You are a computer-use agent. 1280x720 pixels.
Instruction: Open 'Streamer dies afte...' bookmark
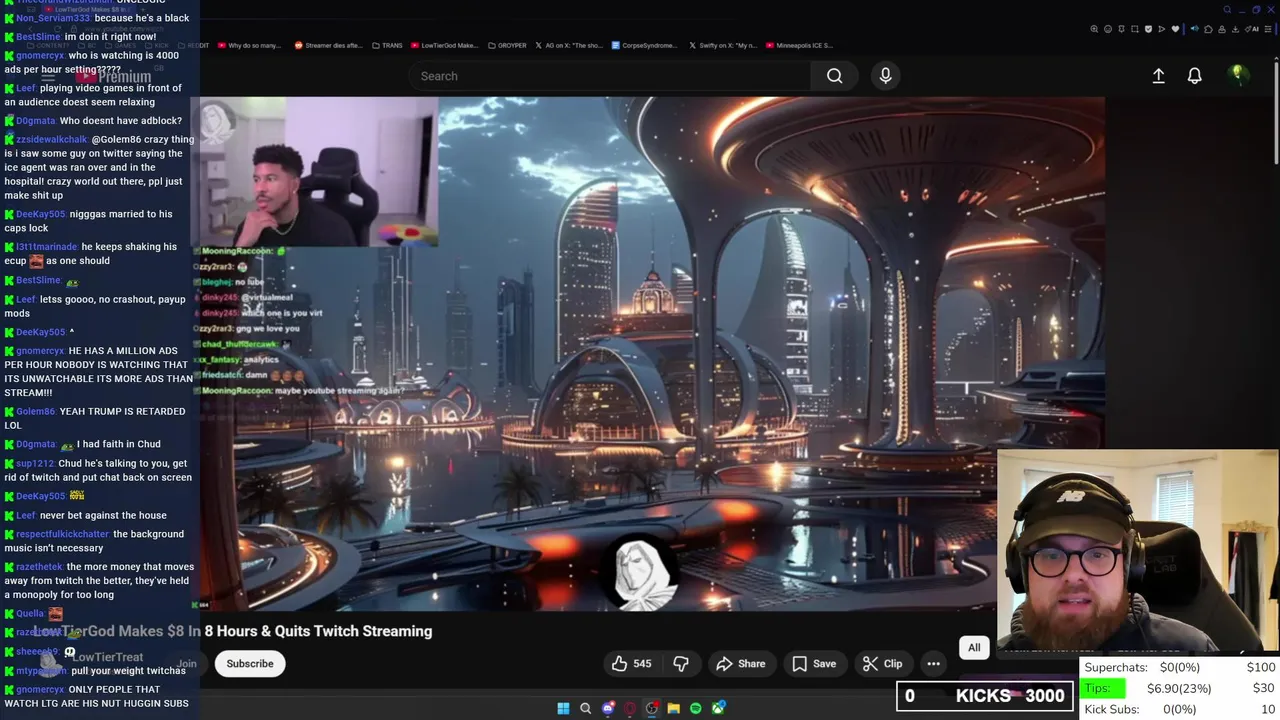pos(328,45)
